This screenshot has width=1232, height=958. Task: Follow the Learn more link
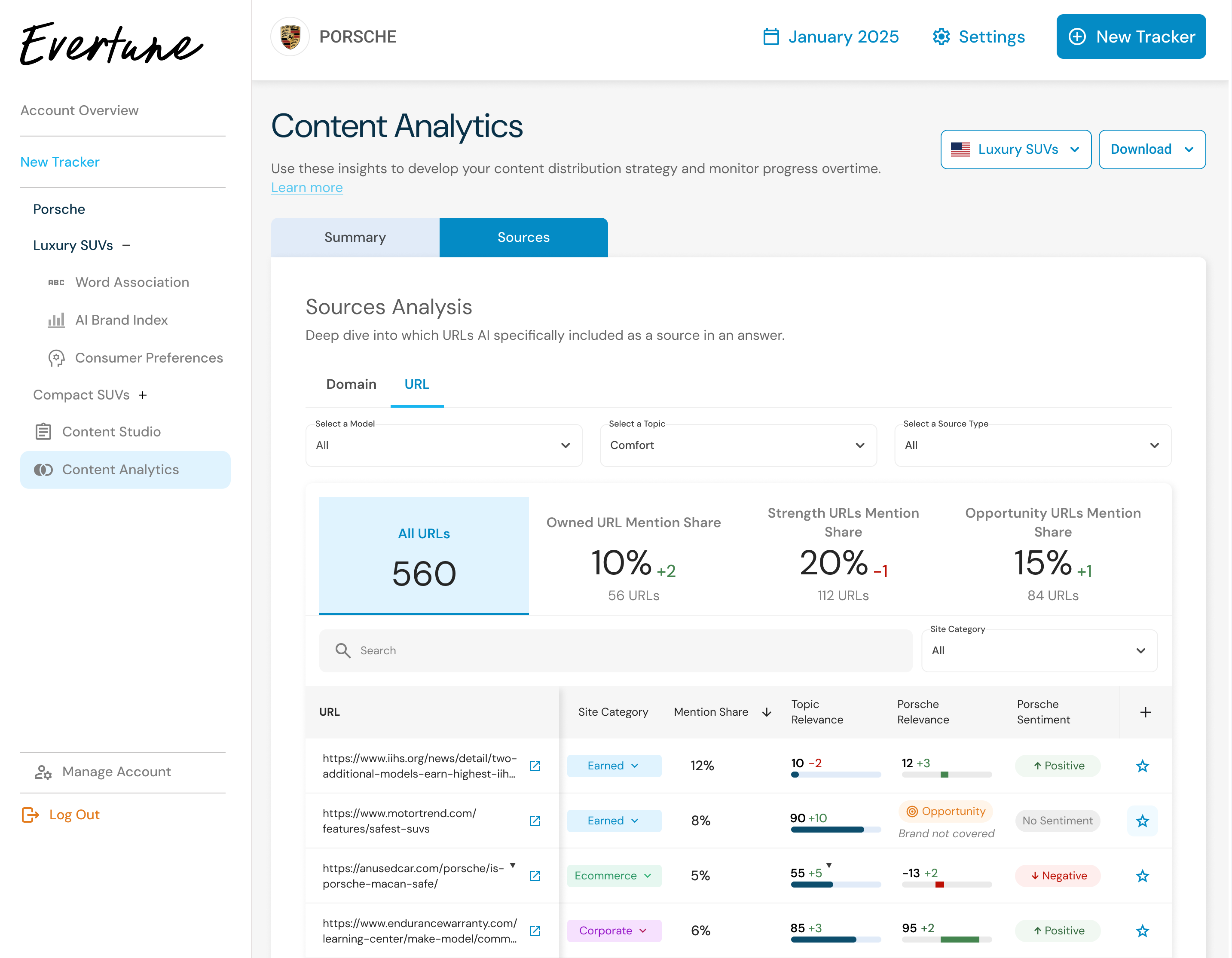pyautogui.click(x=307, y=188)
